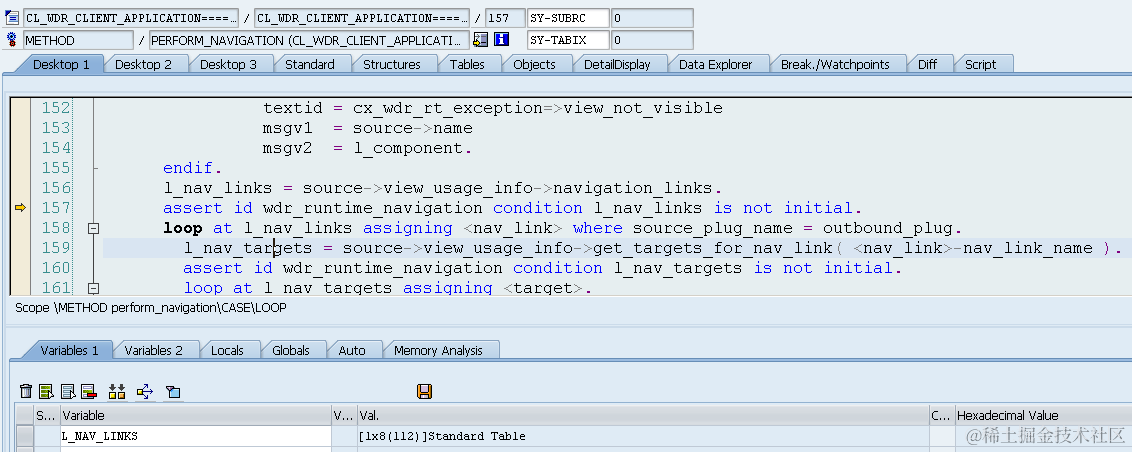Click the SY-TABIX field
Viewport: 1132px width, 452px height.
click(567, 40)
